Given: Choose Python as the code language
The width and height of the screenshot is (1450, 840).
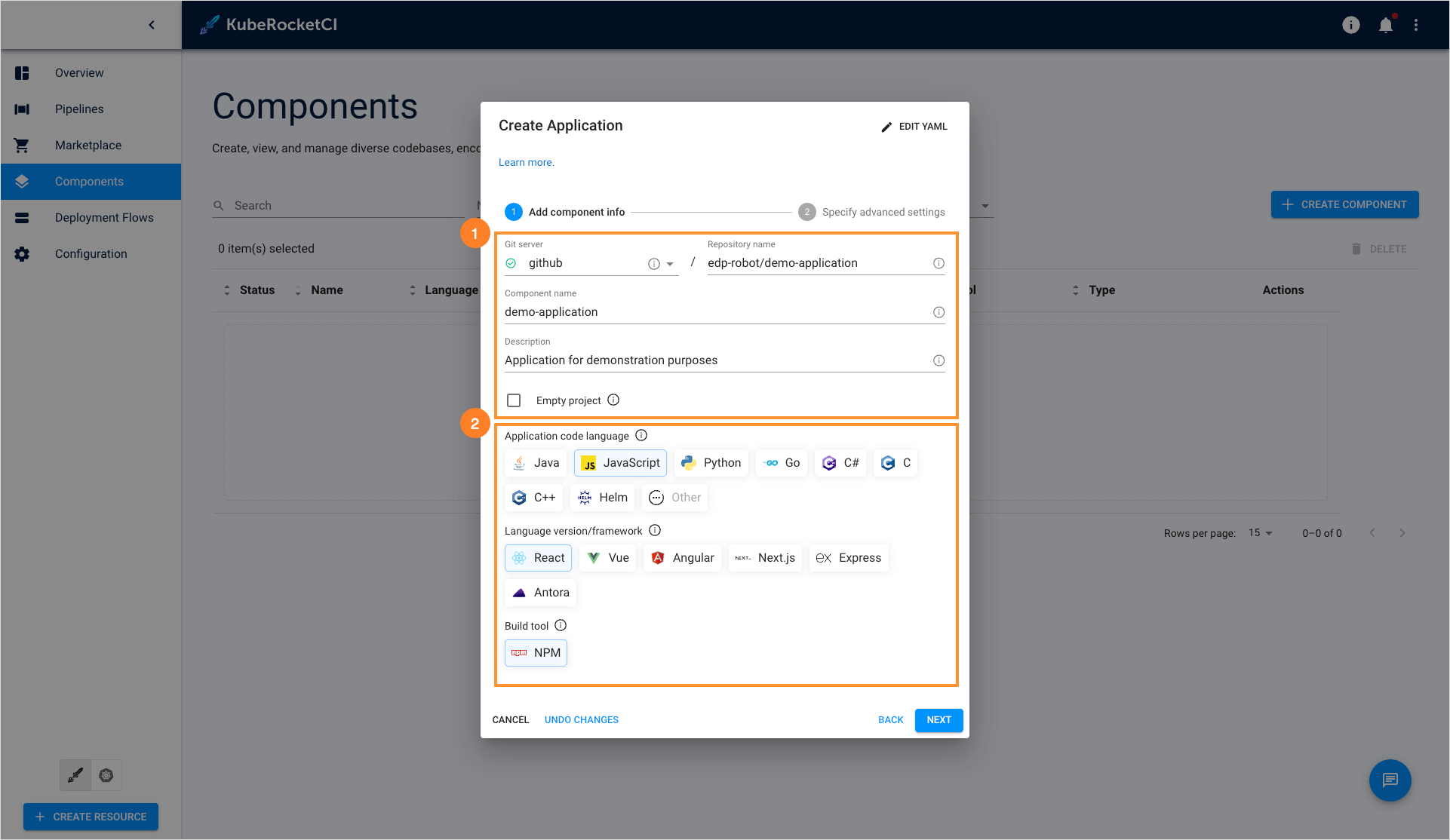Looking at the screenshot, I should pos(710,462).
